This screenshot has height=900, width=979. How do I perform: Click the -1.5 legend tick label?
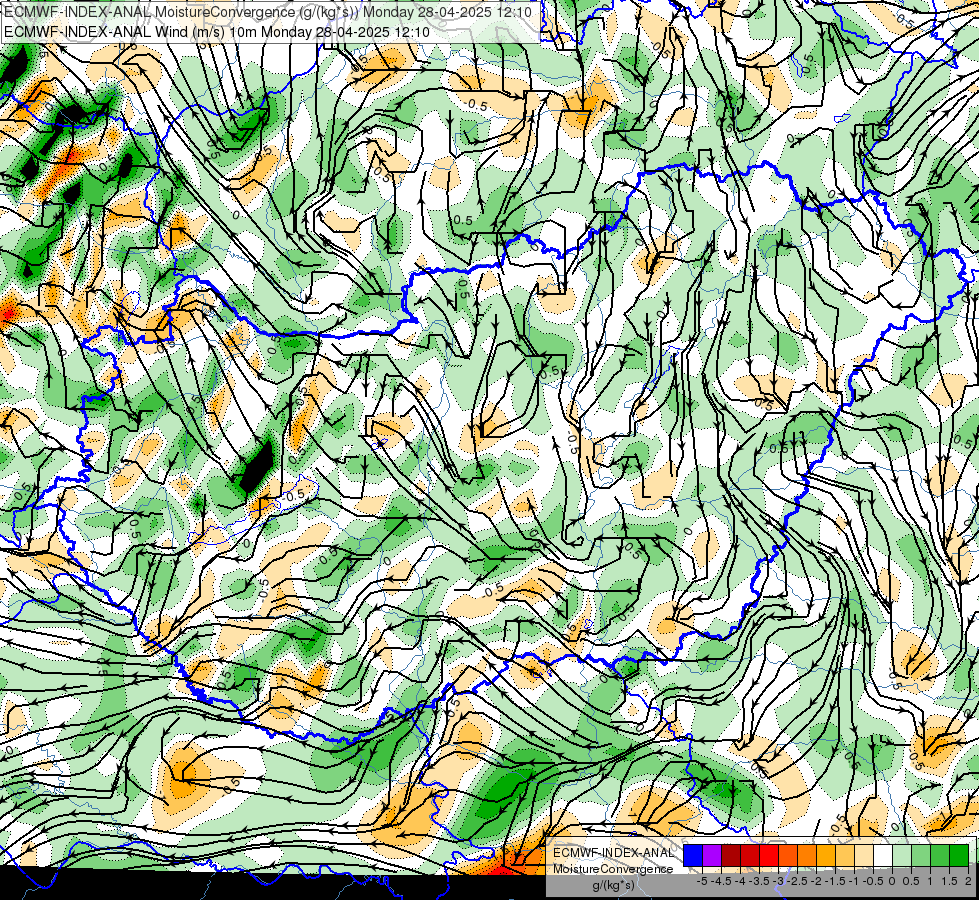tap(835, 881)
